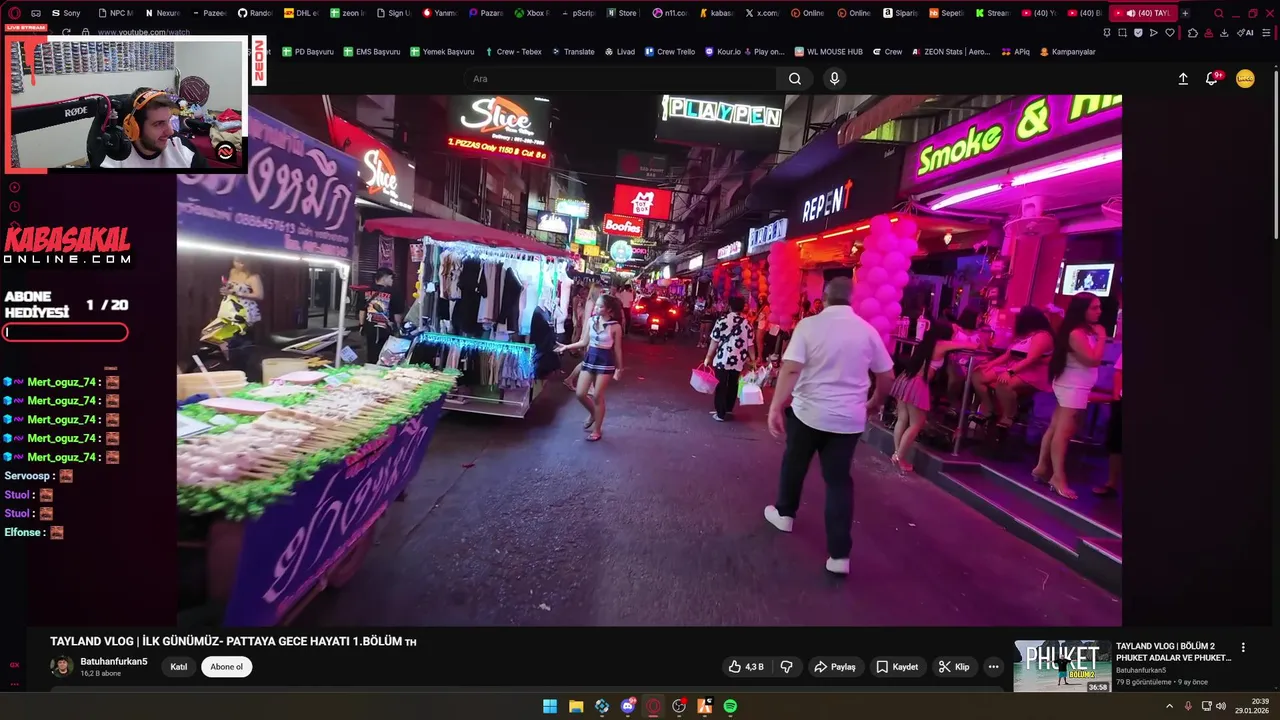Open YouTube notifications bell

click(1212, 79)
